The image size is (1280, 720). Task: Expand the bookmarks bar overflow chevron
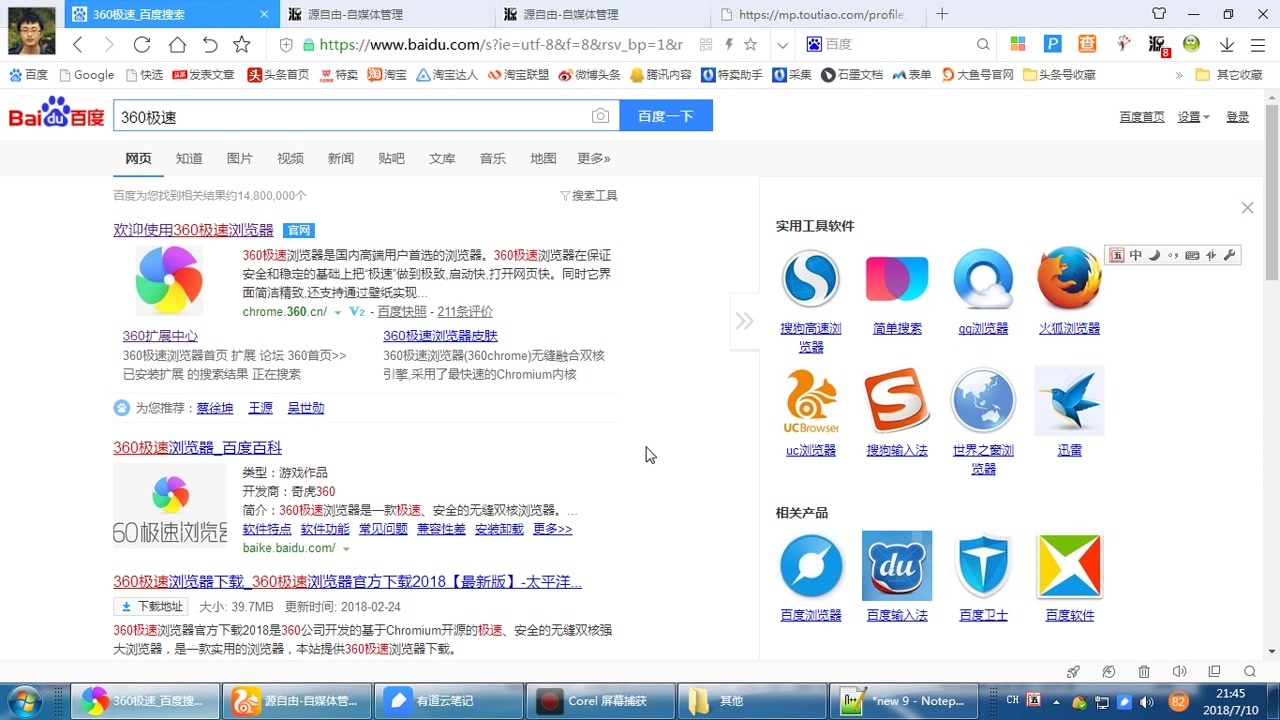point(1179,75)
